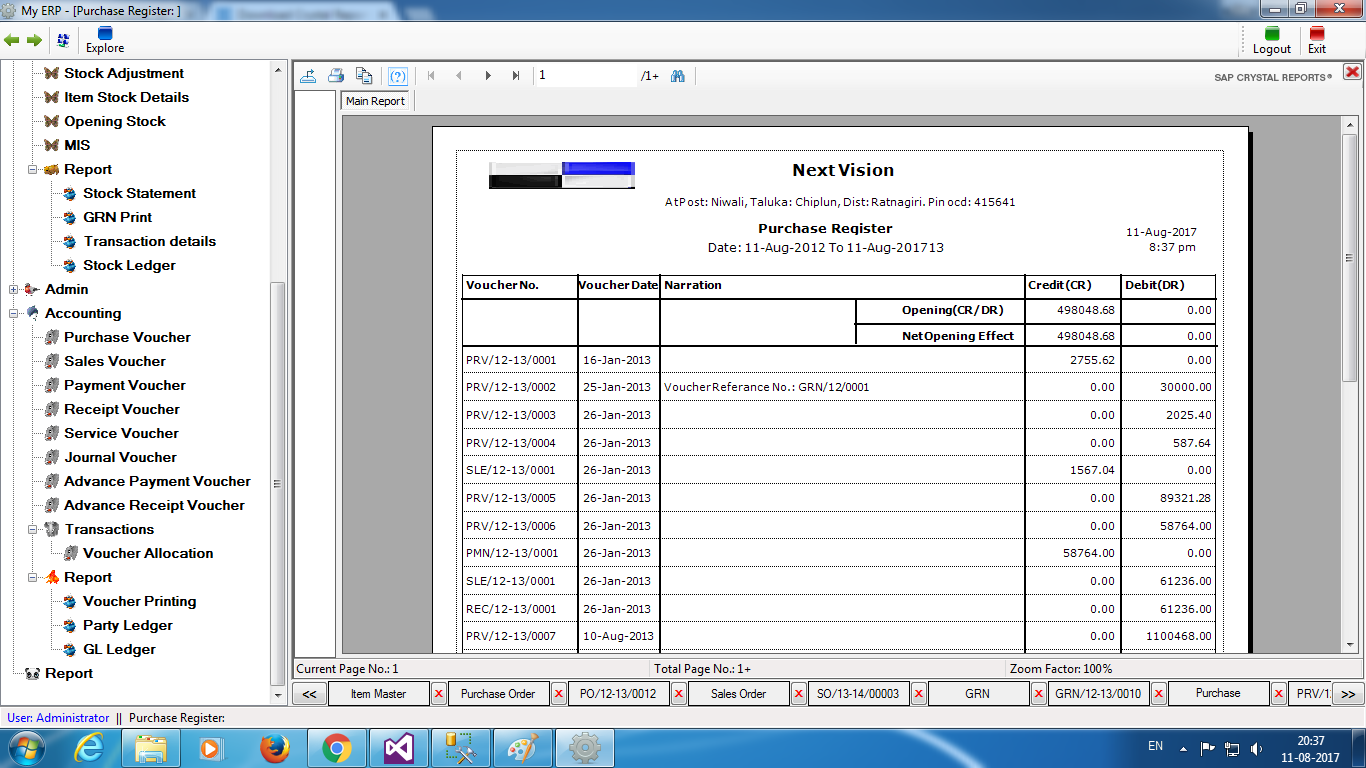Collapse the Accounting tree node
Viewport: 1366px width, 768px height.
(14, 314)
